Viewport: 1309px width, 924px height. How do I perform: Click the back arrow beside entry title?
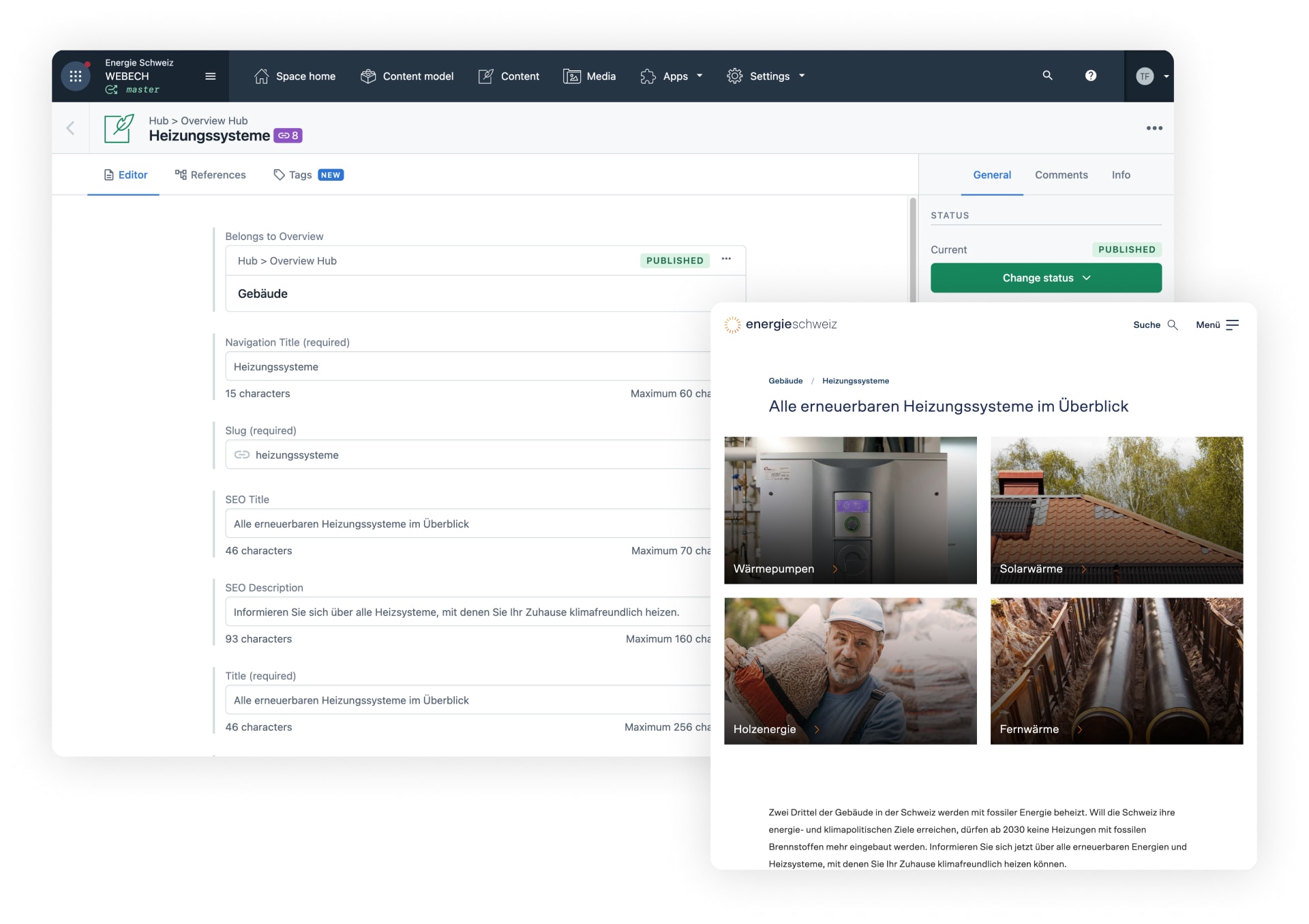[x=70, y=128]
